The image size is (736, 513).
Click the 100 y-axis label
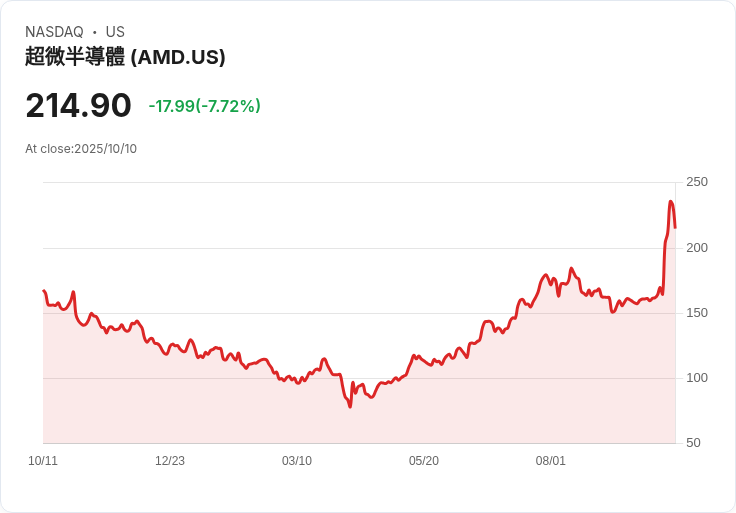(697, 378)
